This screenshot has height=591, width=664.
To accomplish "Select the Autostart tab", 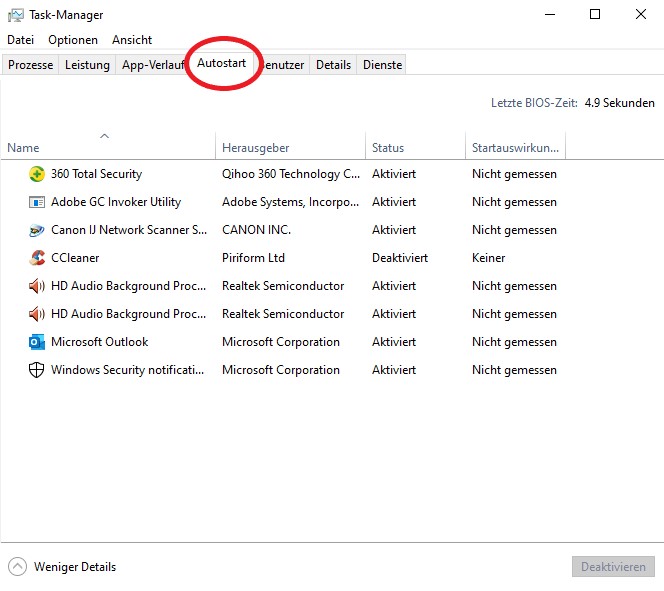I will click(x=221, y=63).
